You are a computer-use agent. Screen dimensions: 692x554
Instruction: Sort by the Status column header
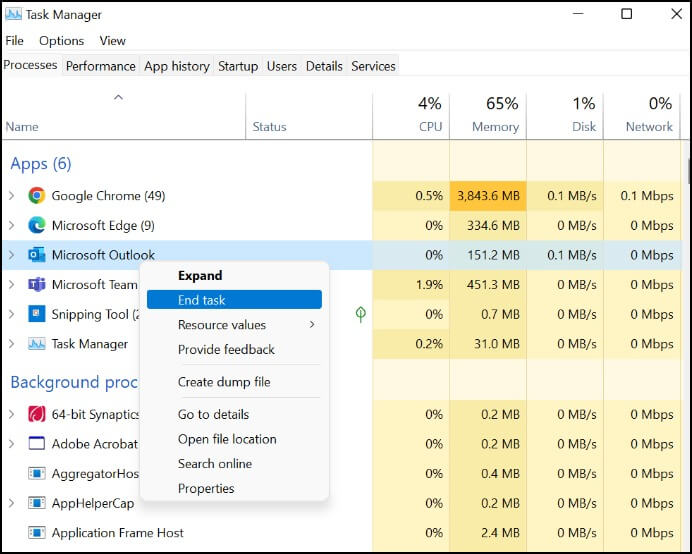coord(309,117)
